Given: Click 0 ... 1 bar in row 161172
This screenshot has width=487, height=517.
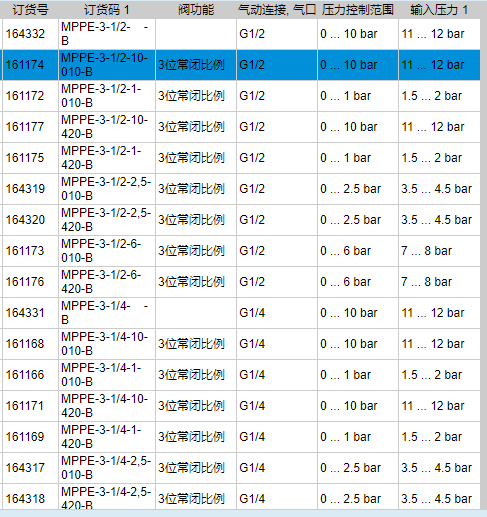Looking at the screenshot, I should (346, 96).
